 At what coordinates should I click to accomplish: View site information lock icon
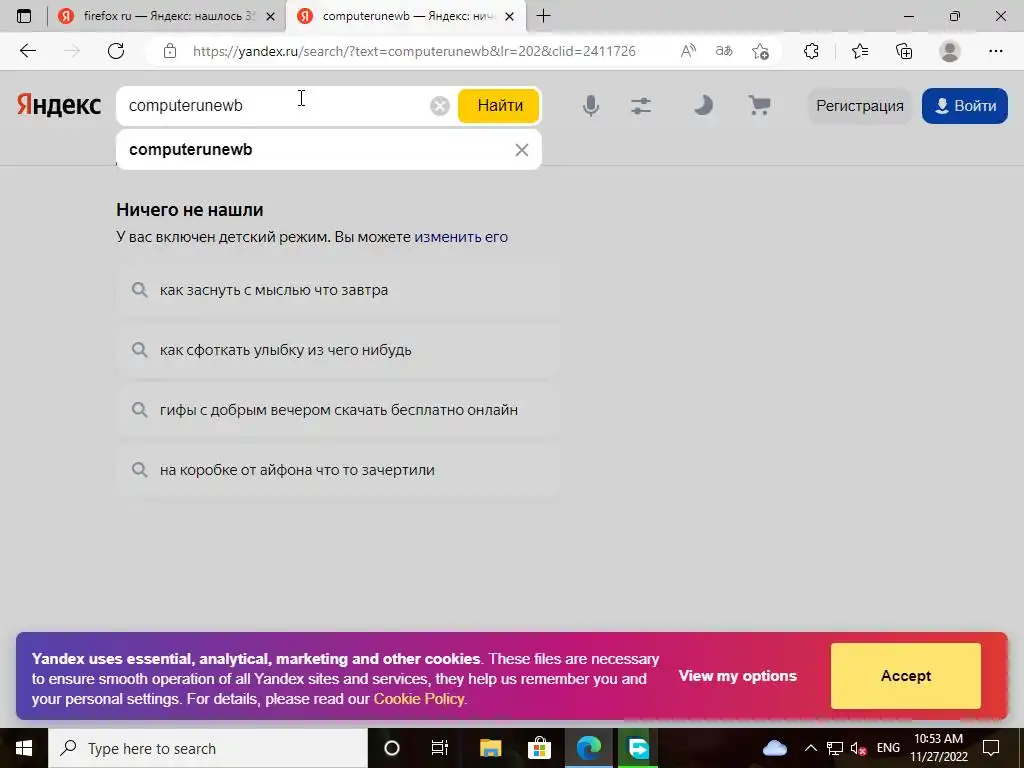click(x=170, y=51)
